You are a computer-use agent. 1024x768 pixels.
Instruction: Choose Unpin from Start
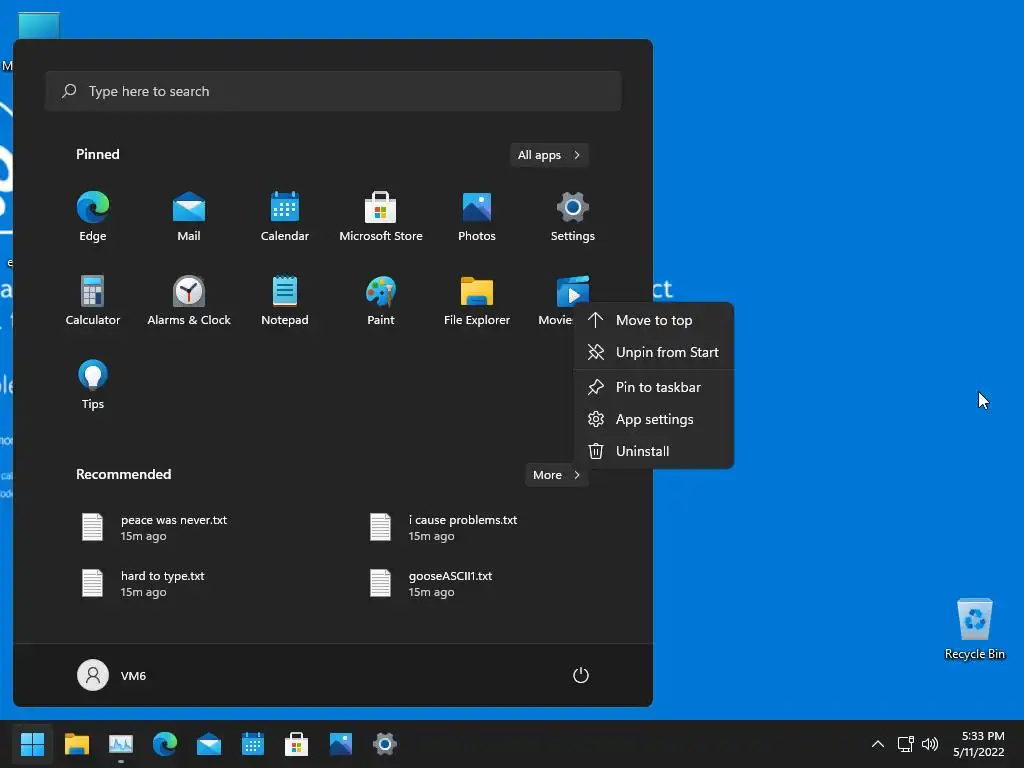click(654, 352)
